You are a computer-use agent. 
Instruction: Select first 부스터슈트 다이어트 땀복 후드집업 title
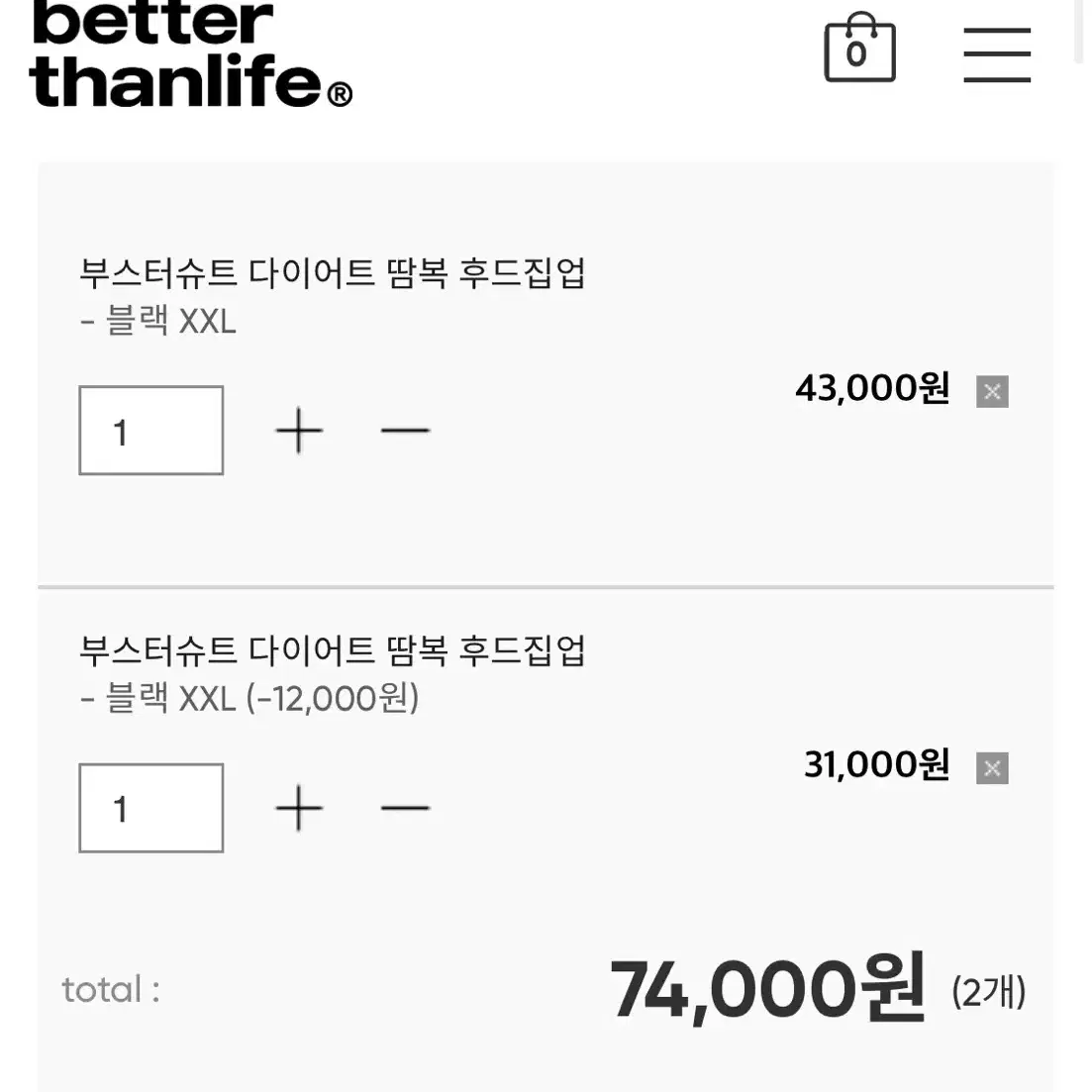pos(333,273)
